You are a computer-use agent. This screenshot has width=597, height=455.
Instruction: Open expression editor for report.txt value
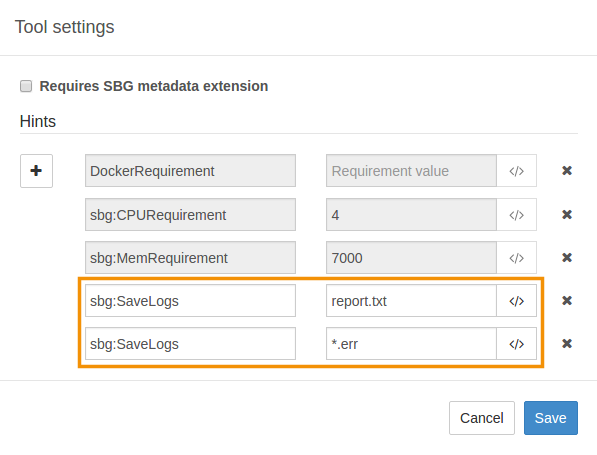(x=517, y=301)
